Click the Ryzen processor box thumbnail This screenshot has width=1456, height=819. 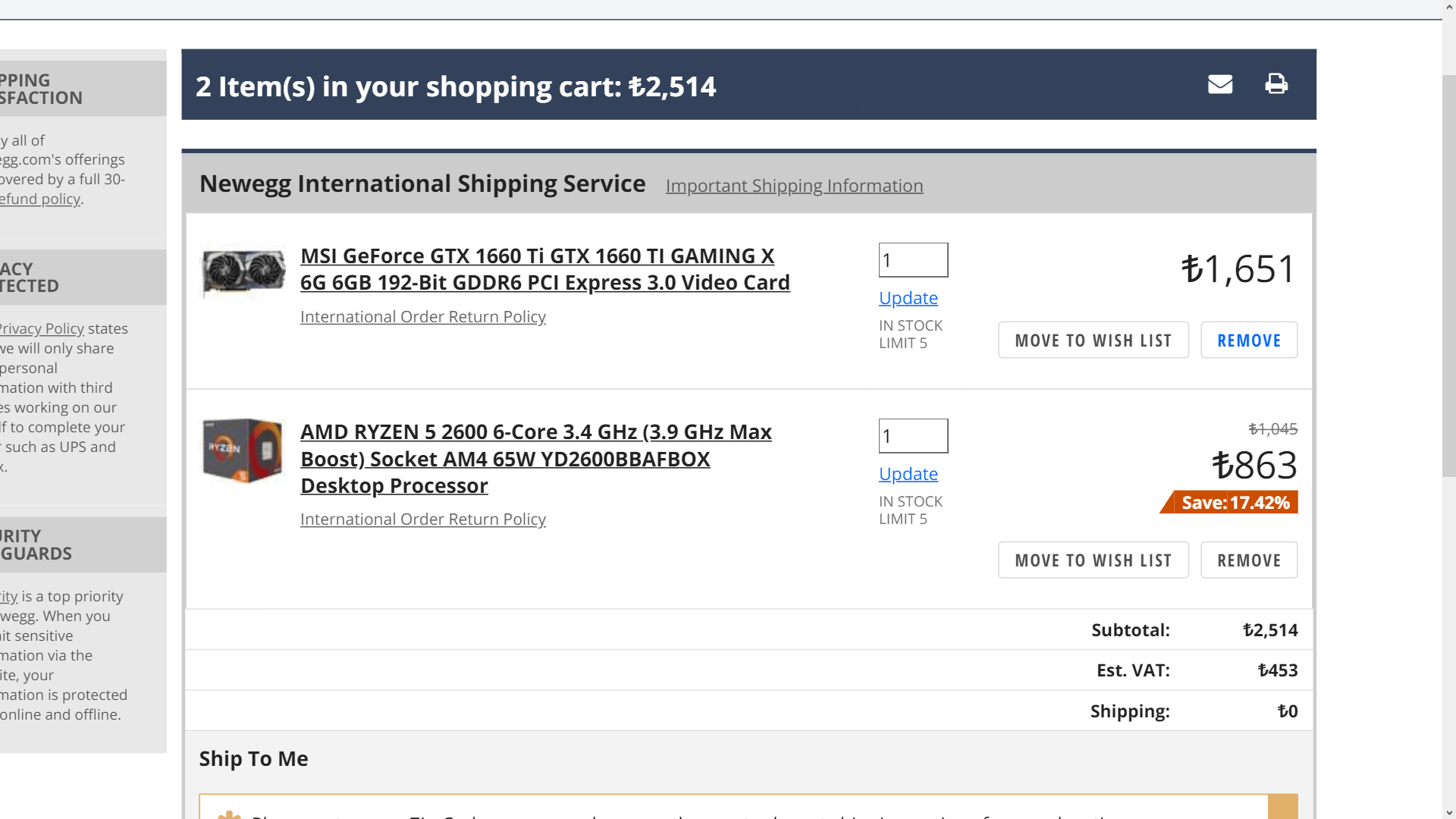click(x=243, y=450)
